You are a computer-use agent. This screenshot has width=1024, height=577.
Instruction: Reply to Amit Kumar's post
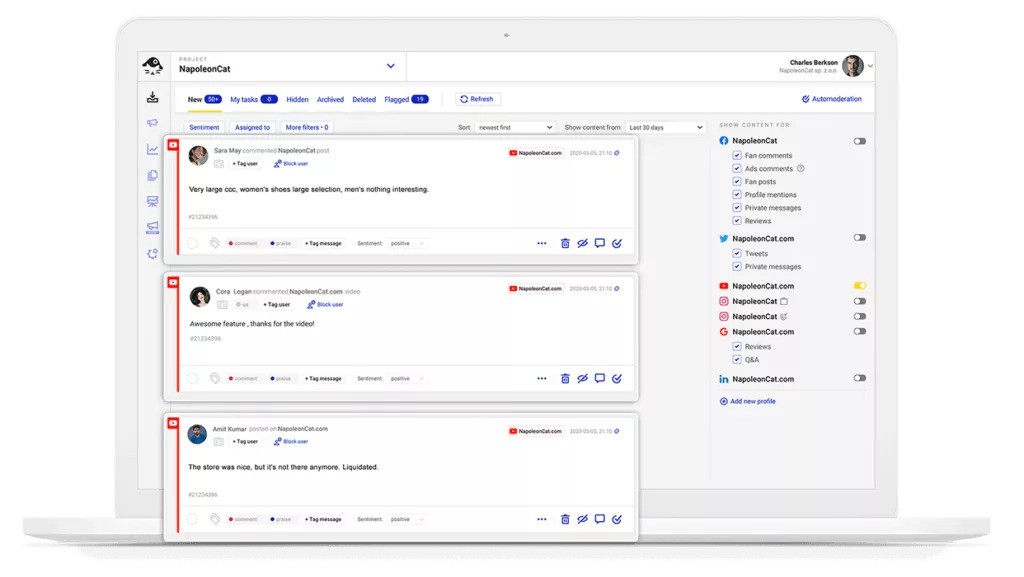[600, 520]
